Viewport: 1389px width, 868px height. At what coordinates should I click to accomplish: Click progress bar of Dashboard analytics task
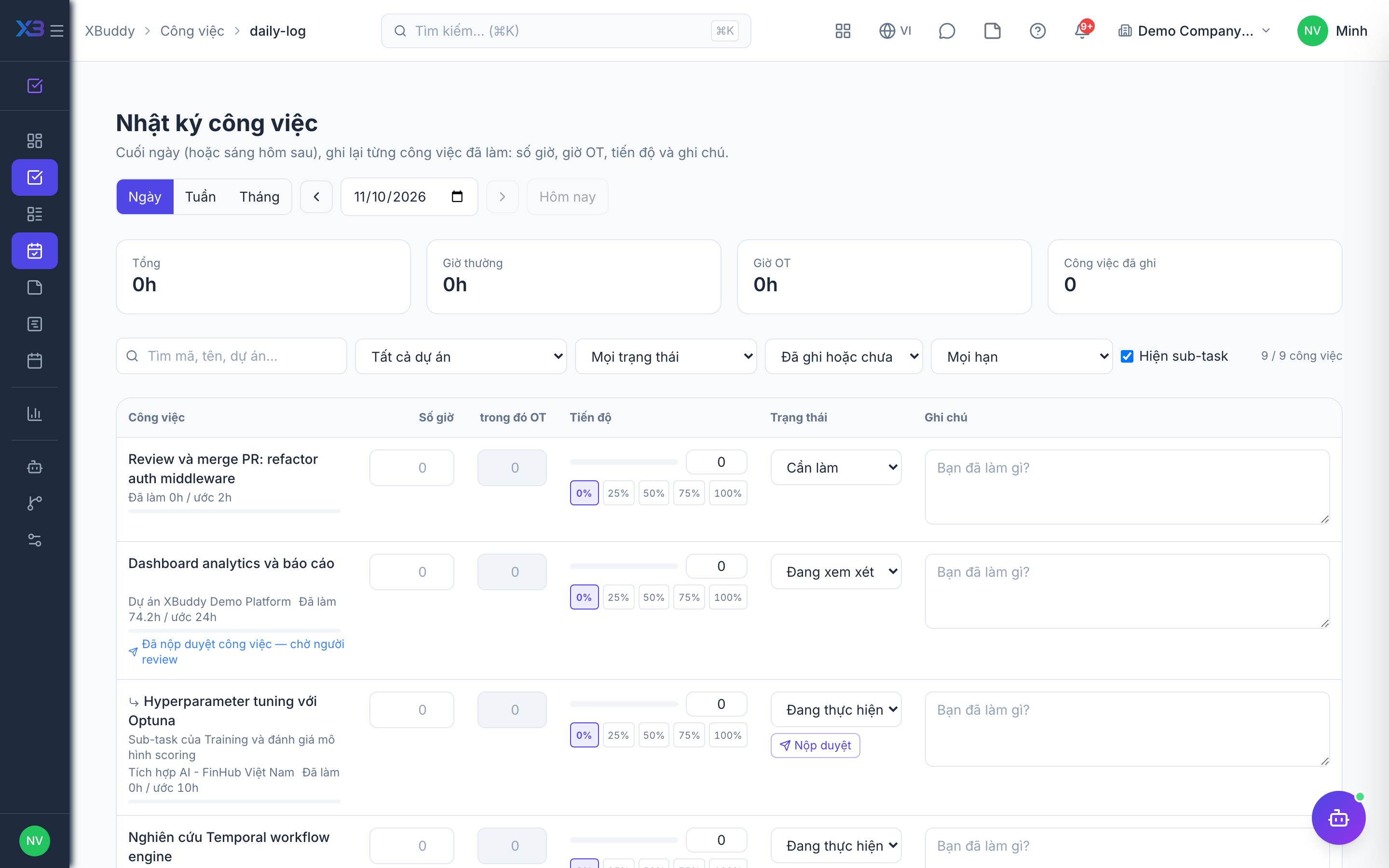(624, 567)
